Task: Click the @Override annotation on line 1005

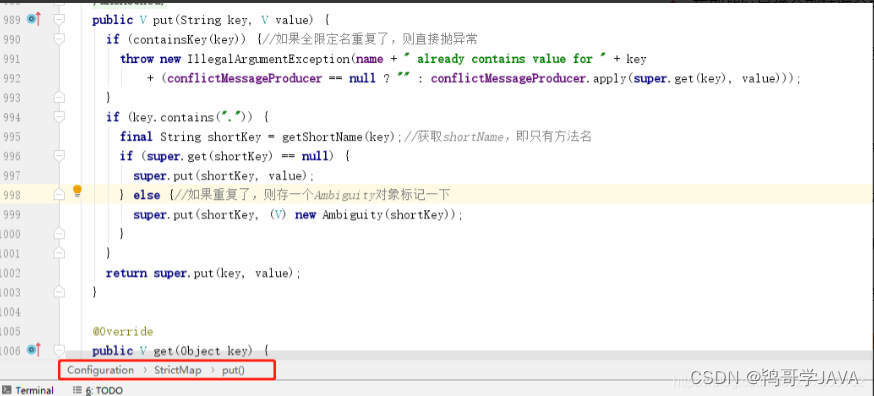Action: click(x=123, y=331)
